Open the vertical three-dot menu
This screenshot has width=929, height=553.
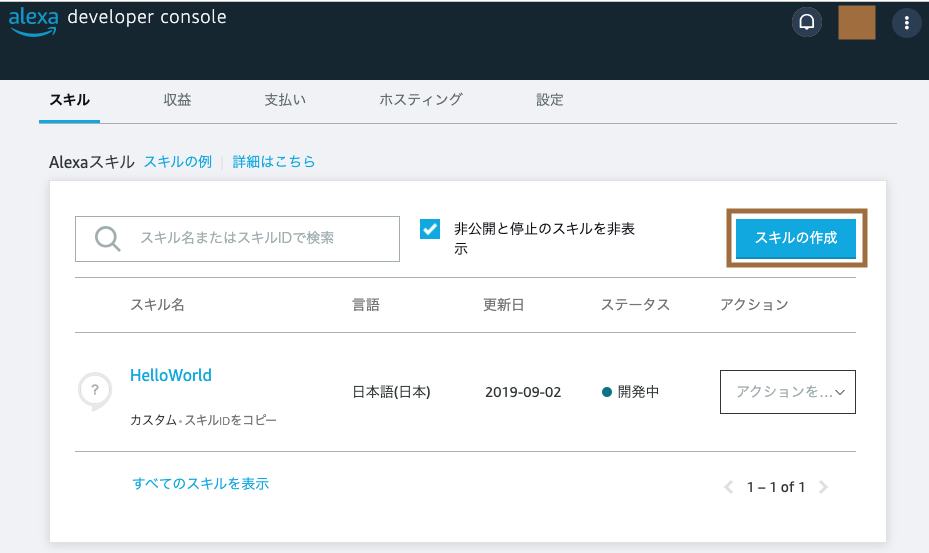(906, 23)
